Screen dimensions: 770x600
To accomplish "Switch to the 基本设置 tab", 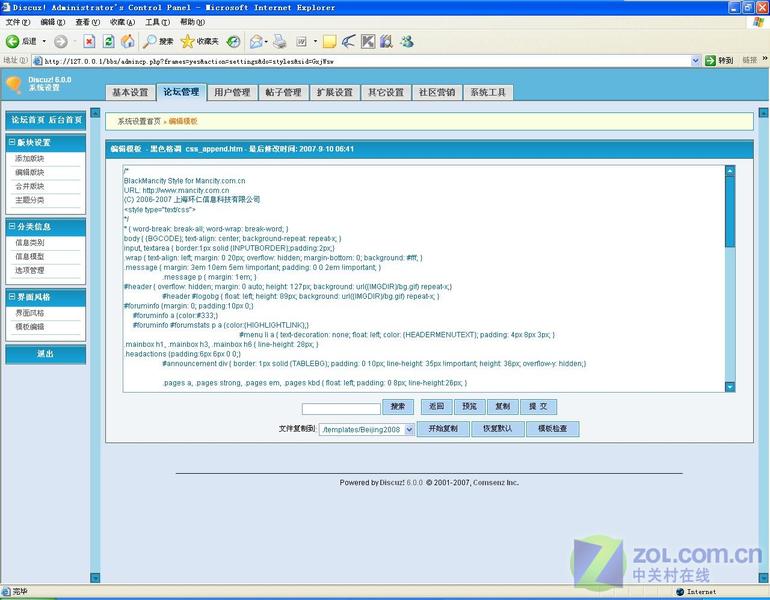I will coord(130,92).
